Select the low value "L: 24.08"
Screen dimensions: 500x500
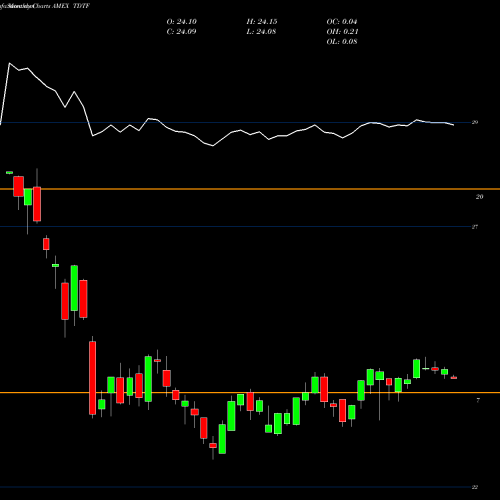(262, 32)
